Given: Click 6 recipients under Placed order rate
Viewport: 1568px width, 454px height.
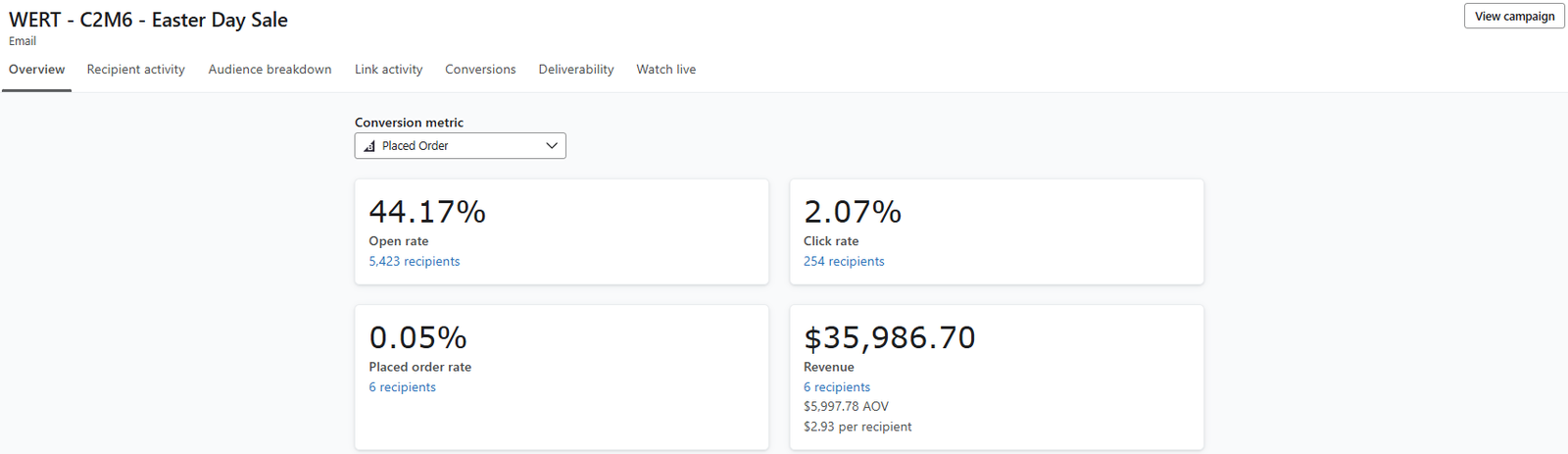Looking at the screenshot, I should pos(402,387).
